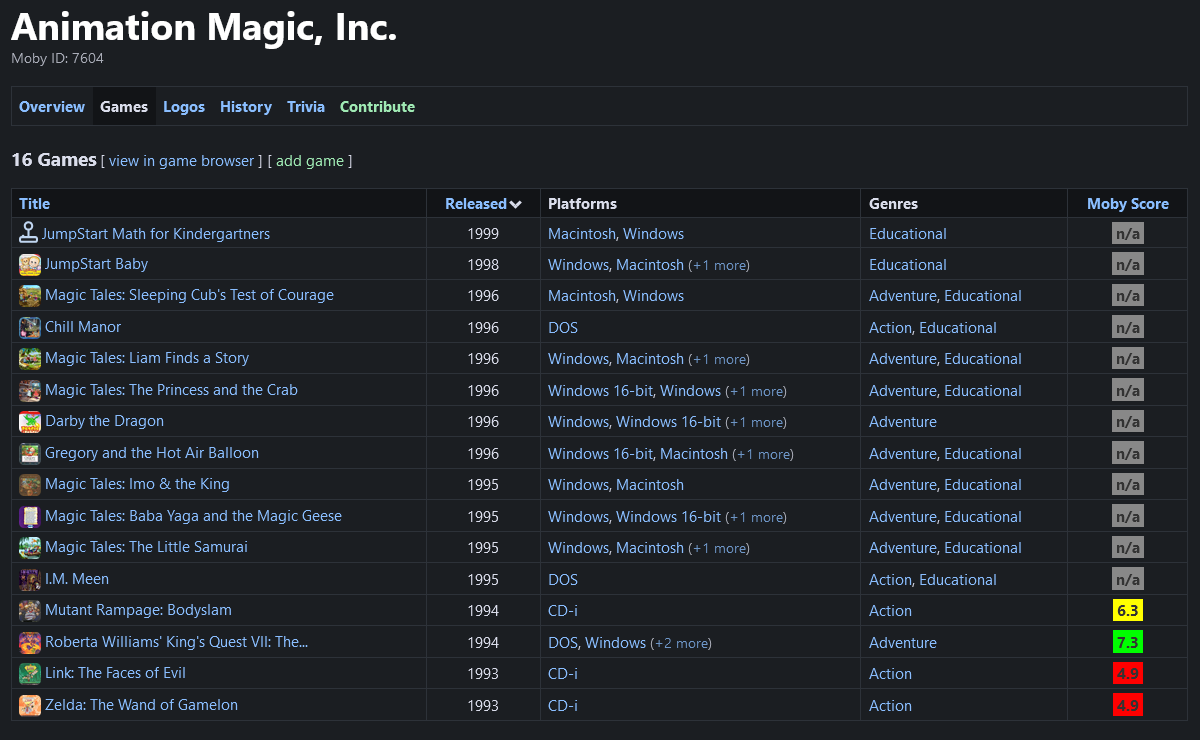This screenshot has height=740, width=1200.
Task: Open the Chill Manor title link
Action: coord(83,327)
